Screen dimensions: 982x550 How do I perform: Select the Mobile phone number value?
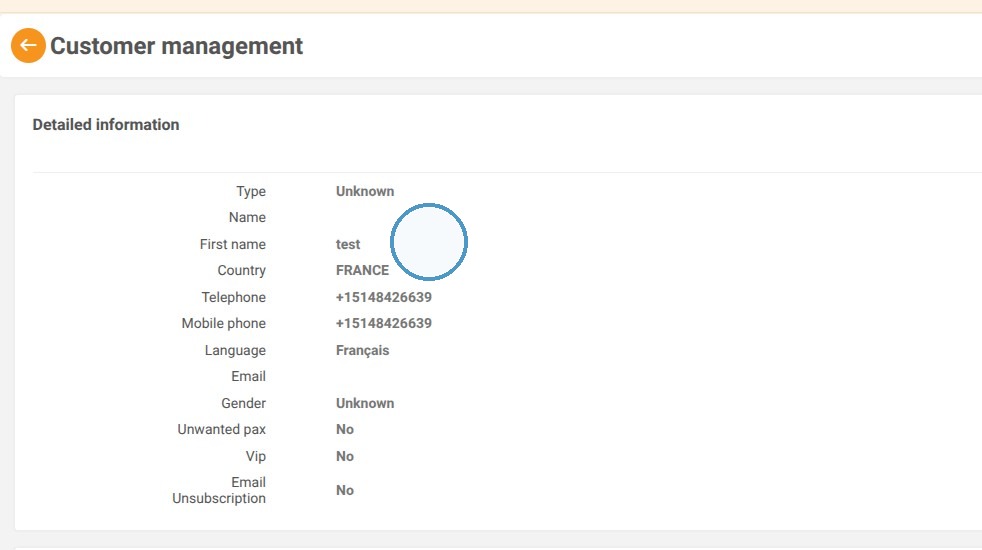pos(384,323)
